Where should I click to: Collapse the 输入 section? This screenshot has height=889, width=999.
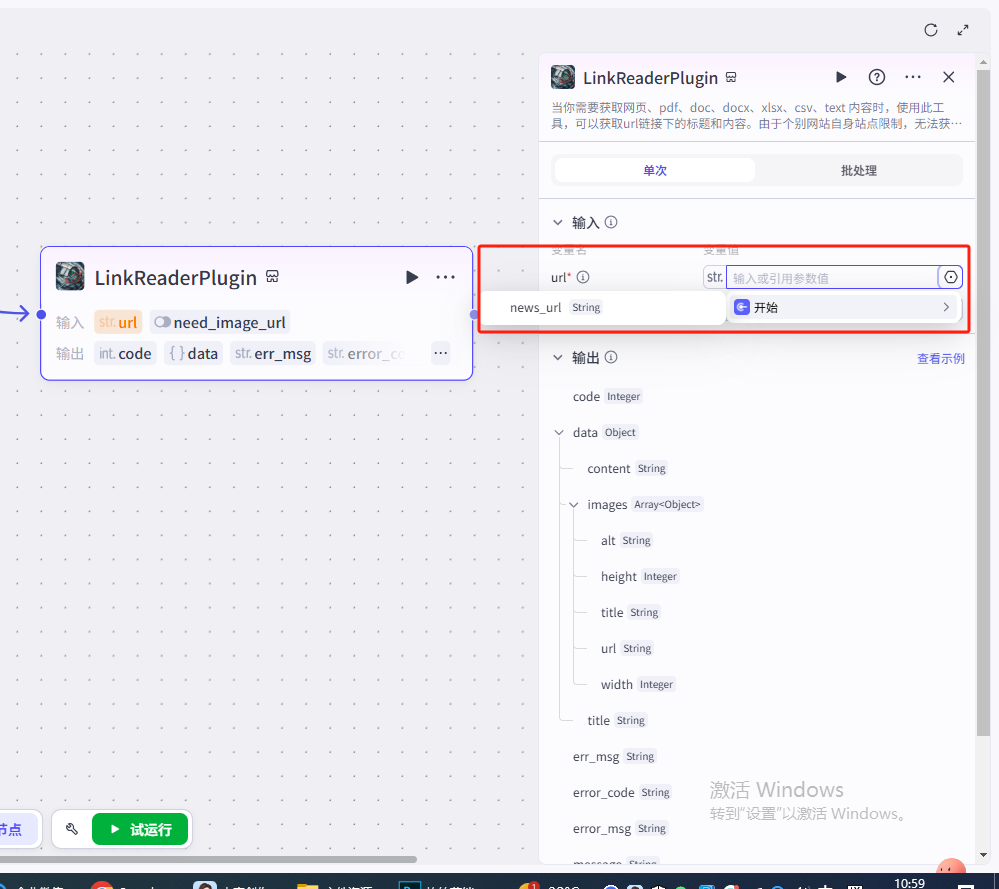558,223
